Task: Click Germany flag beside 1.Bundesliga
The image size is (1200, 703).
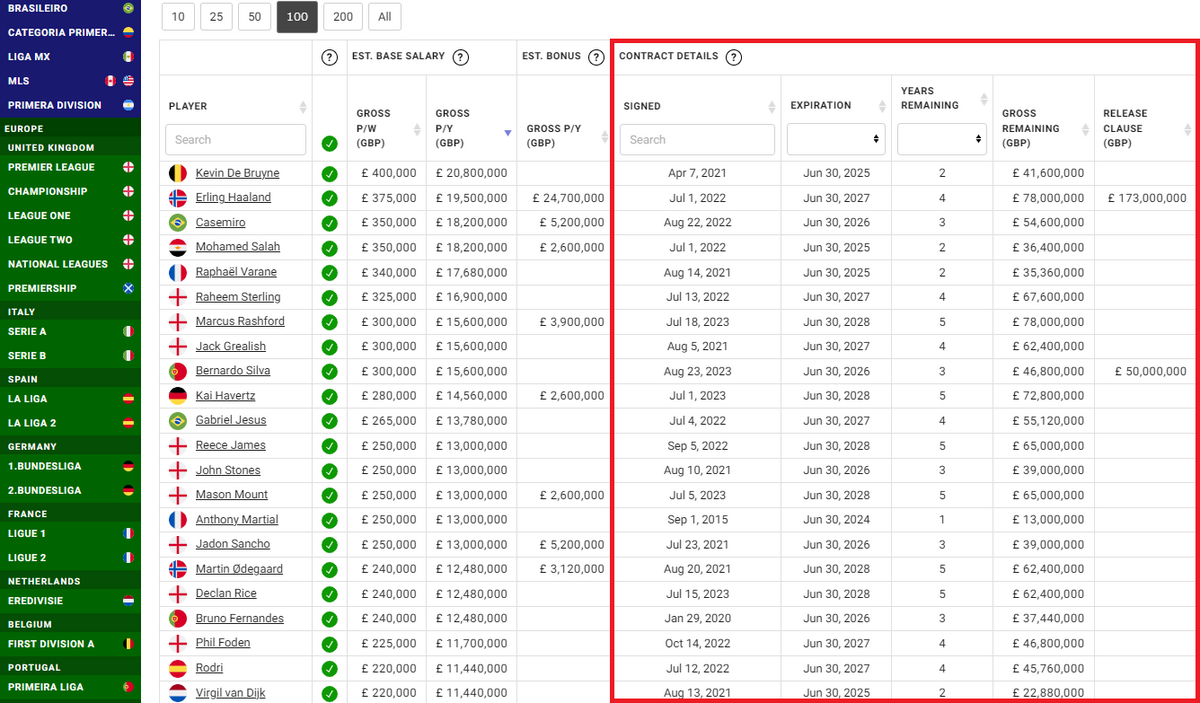Action: [x=128, y=466]
